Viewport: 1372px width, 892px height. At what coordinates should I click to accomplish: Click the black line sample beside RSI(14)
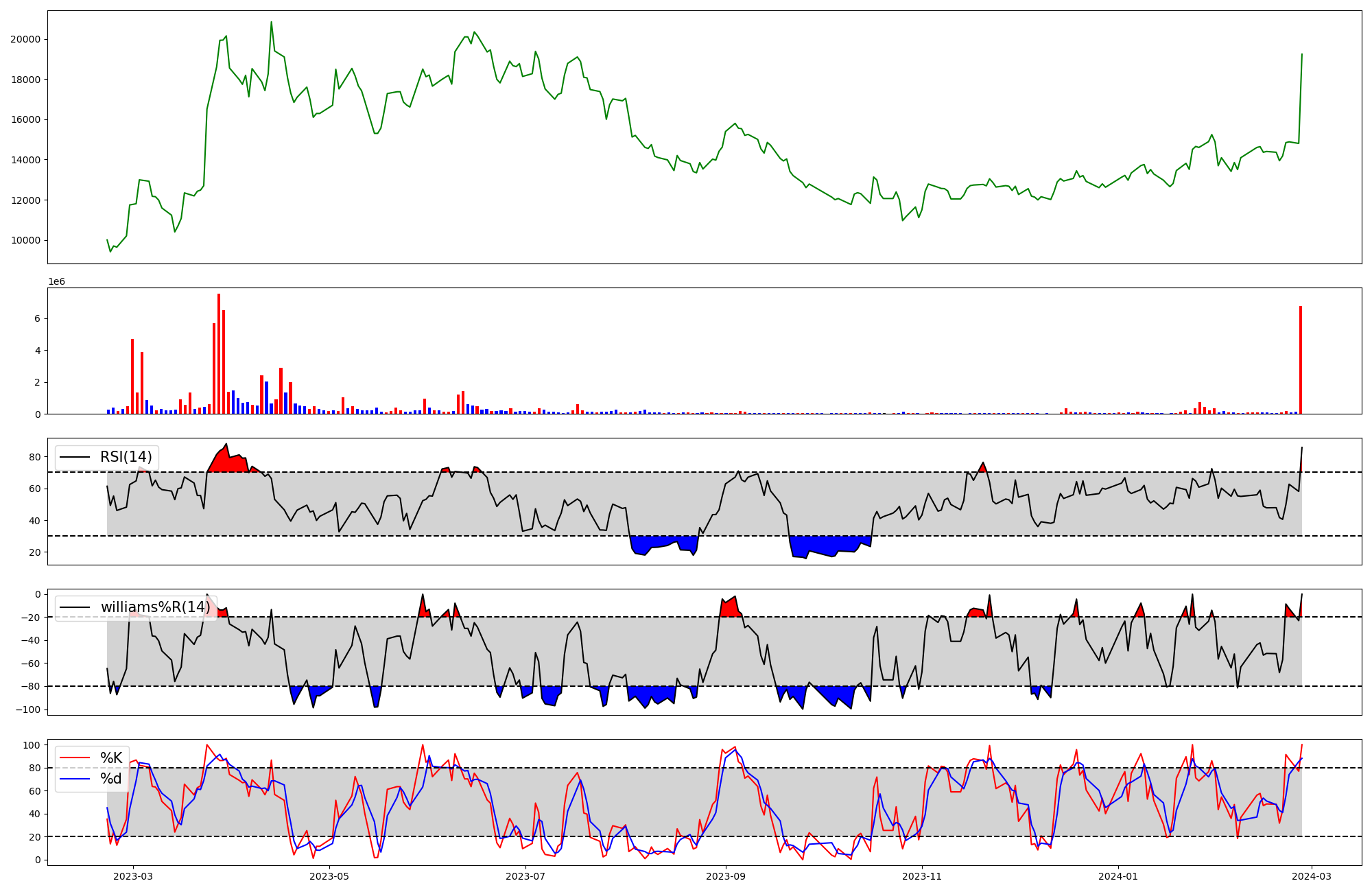point(75,457)
